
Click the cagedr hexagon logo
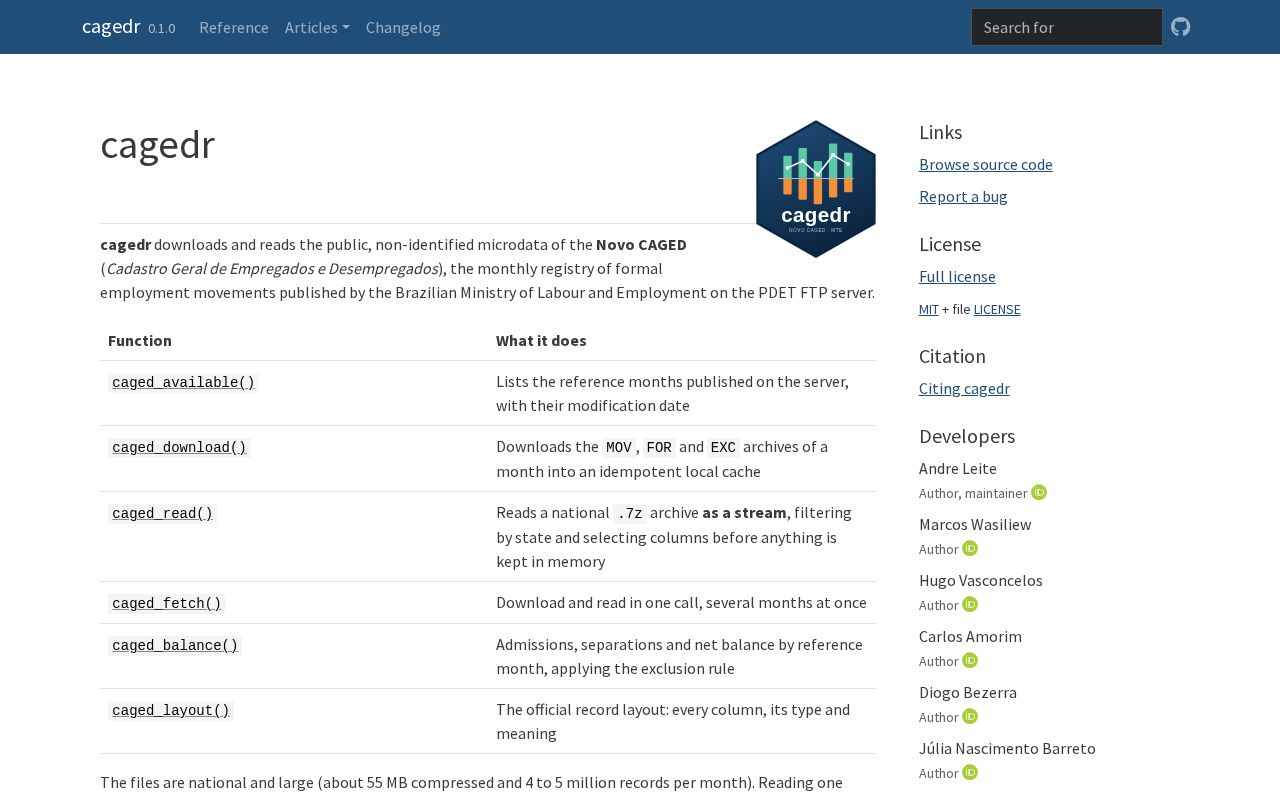pos(816,189)
